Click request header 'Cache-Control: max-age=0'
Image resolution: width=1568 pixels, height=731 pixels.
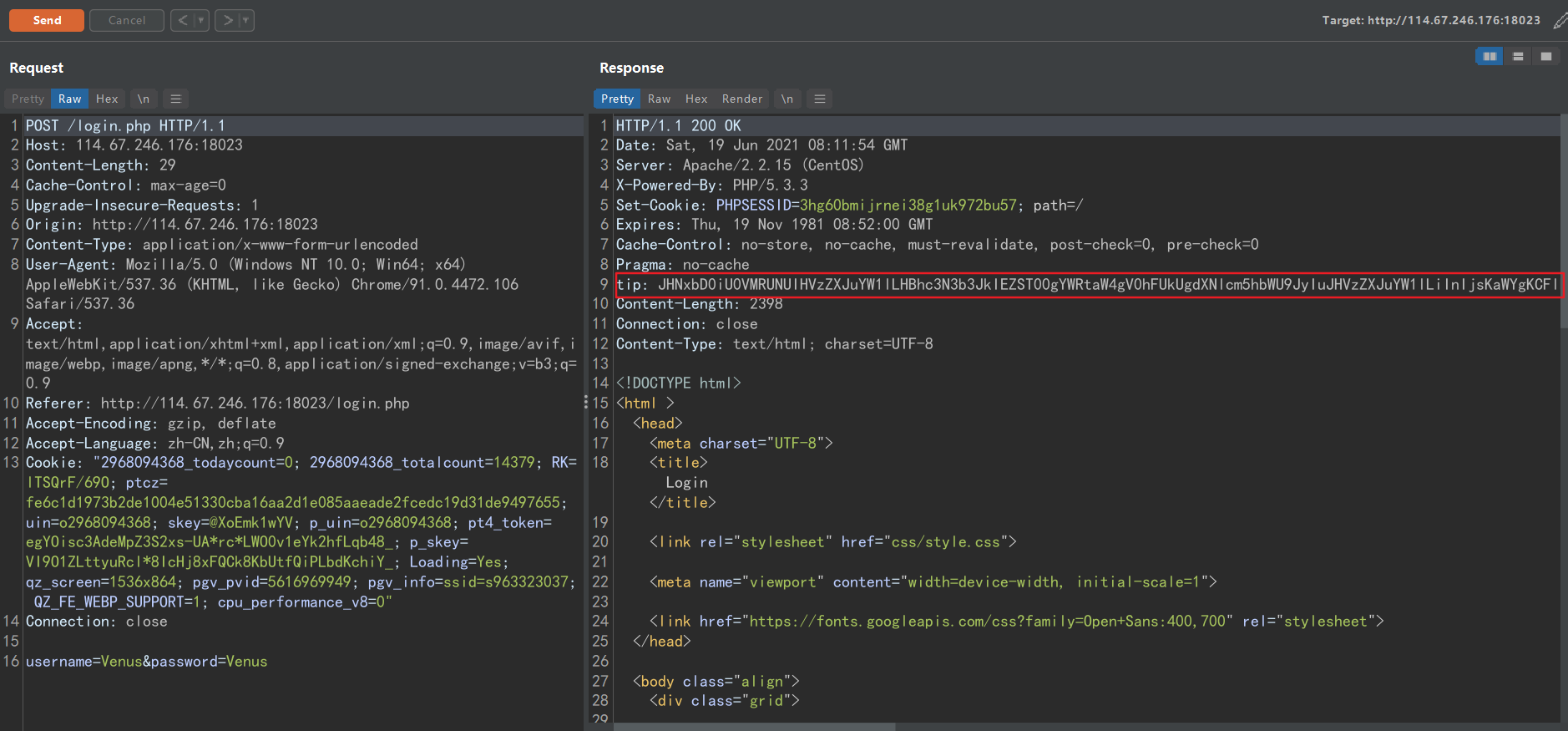[x=125, y=185]
